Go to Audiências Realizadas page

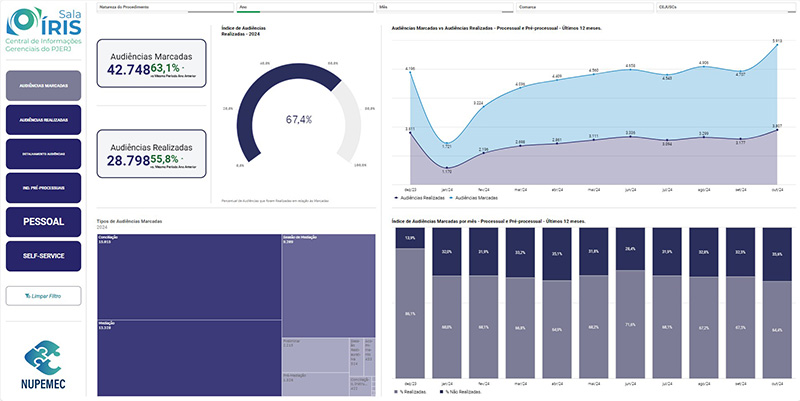pos(43,120)
